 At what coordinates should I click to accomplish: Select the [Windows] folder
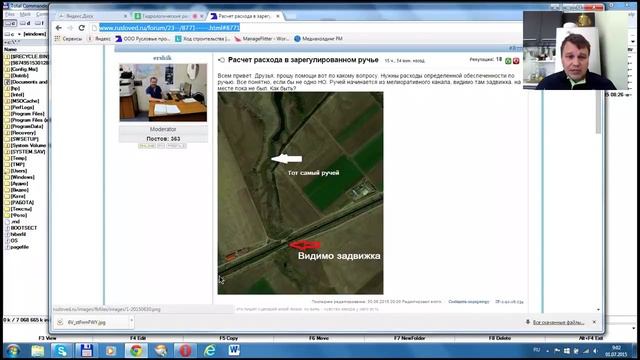[x=22, y=178]
